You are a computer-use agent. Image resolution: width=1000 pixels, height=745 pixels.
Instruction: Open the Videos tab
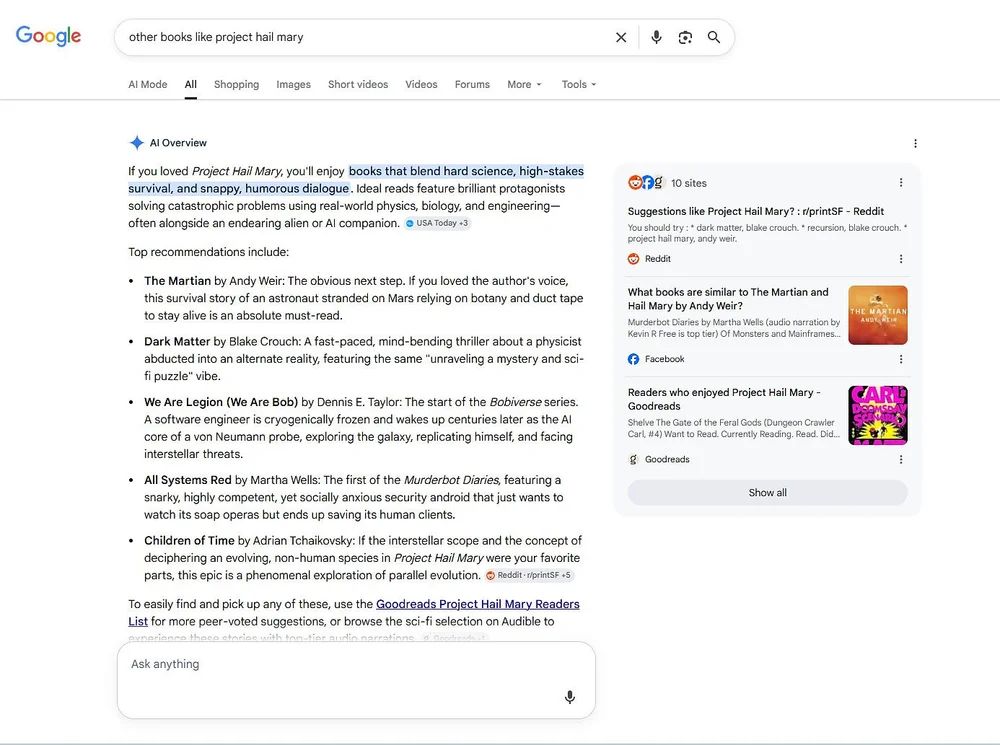(x=421, y=84)
